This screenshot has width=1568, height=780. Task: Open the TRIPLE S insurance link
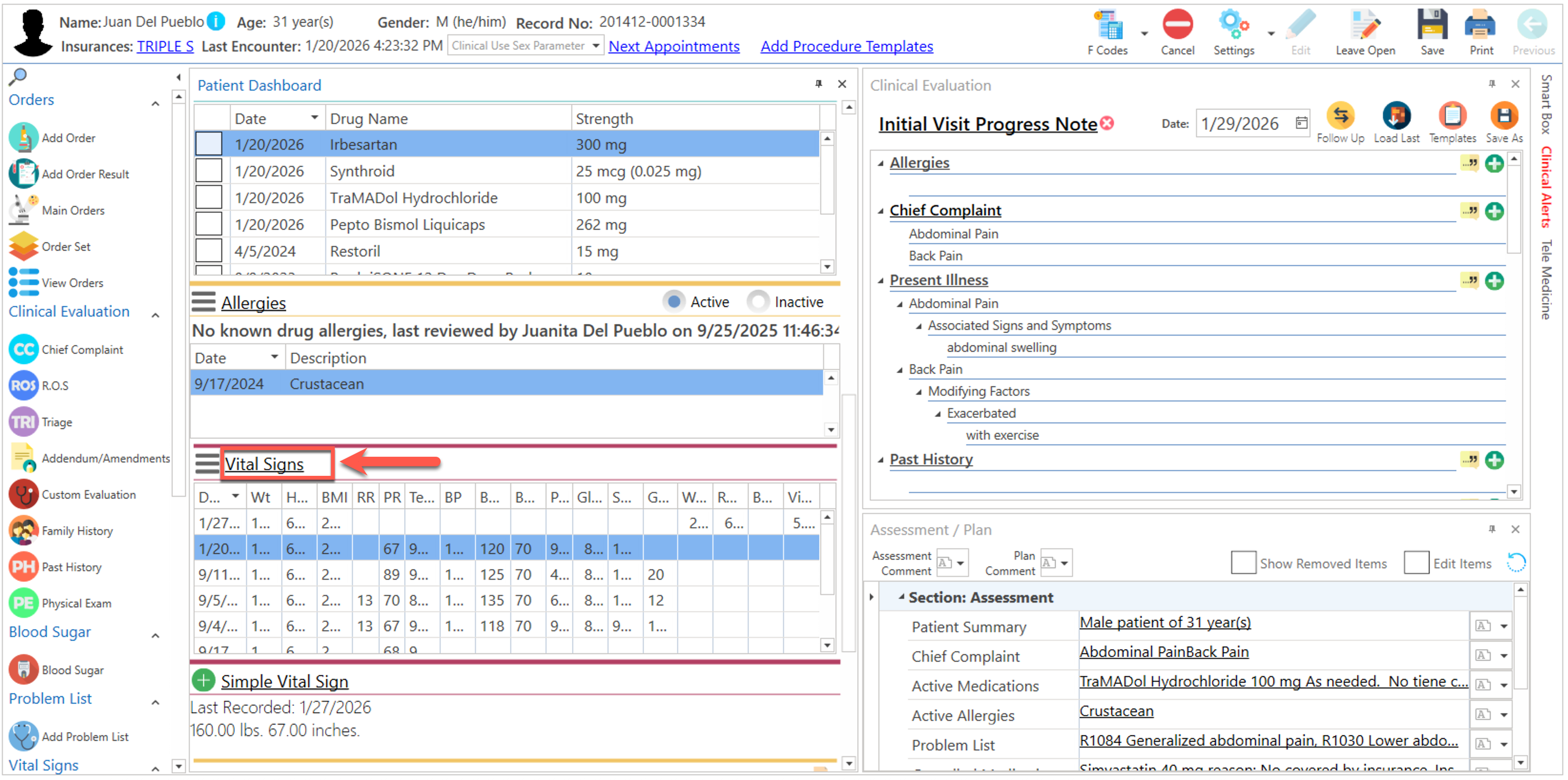(x=165, y=46)
